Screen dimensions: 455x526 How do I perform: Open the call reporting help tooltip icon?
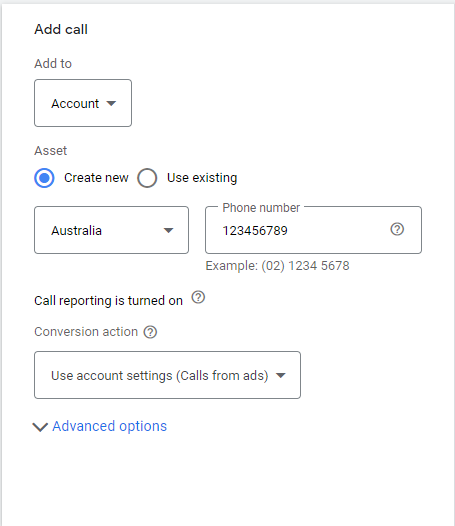(x=198, y=297)
